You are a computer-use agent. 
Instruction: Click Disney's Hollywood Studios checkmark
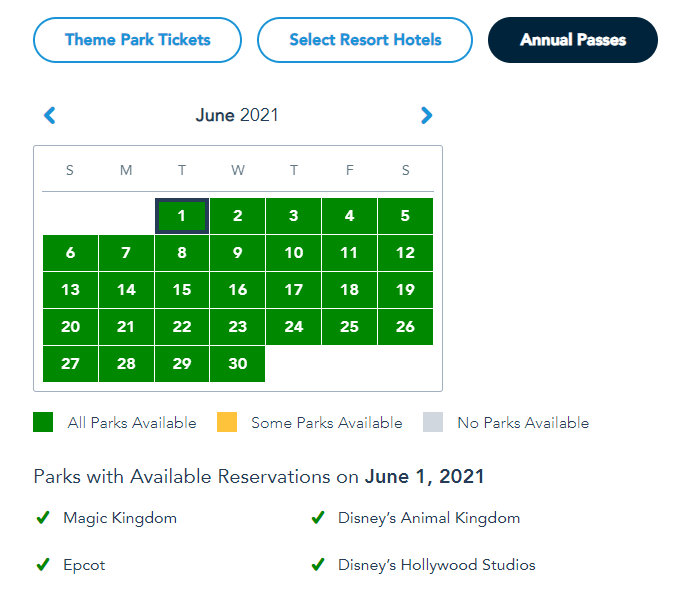318,565
